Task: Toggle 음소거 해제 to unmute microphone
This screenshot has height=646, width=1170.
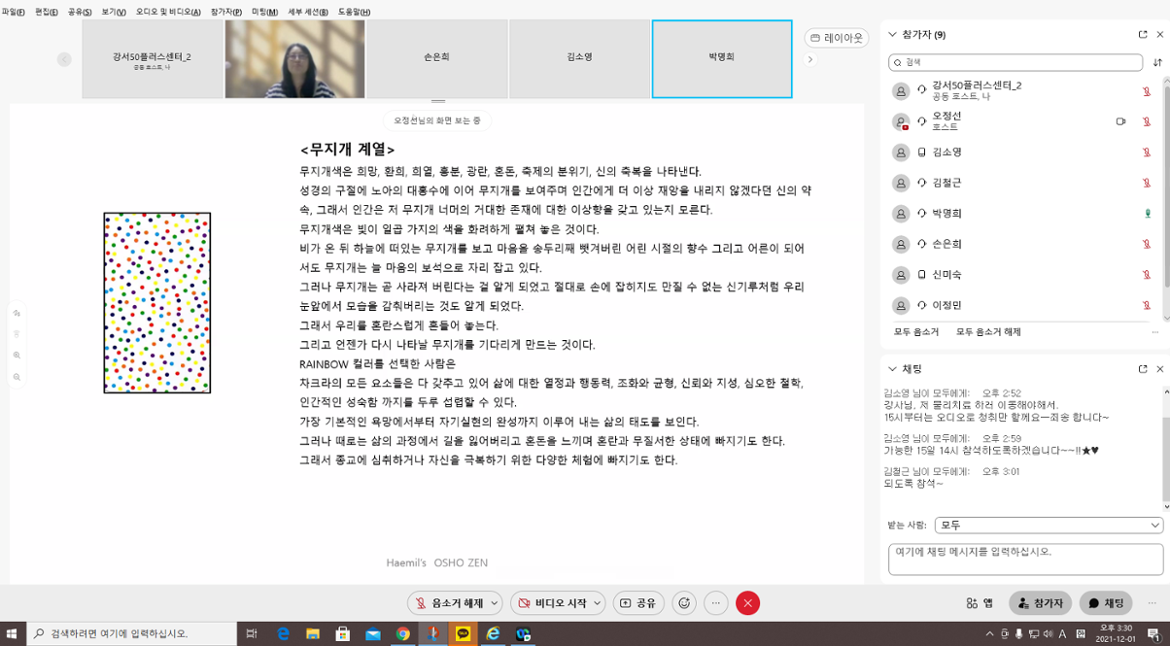Action: [x=448, y=603]
